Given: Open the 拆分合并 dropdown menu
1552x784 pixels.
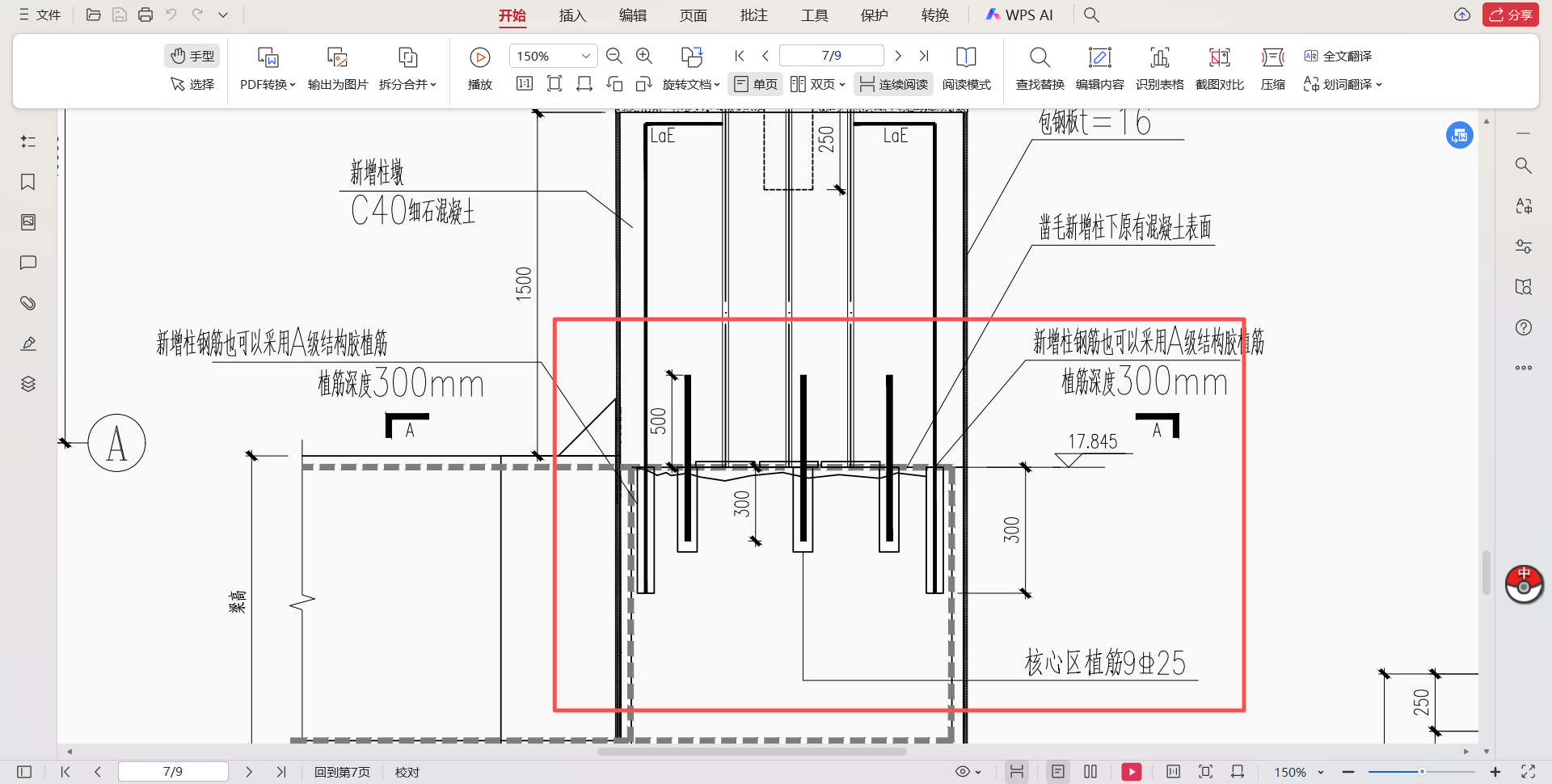Looking at the screenshot, I should tap(407, 84).
